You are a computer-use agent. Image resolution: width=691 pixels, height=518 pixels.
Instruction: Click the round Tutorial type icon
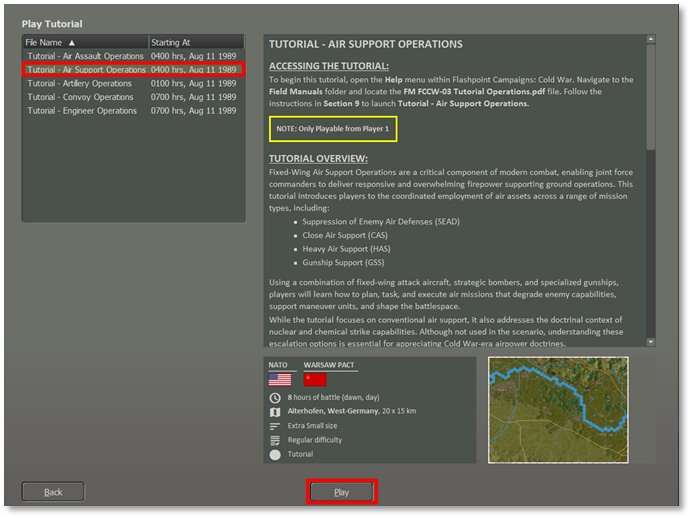pos(275,455)
